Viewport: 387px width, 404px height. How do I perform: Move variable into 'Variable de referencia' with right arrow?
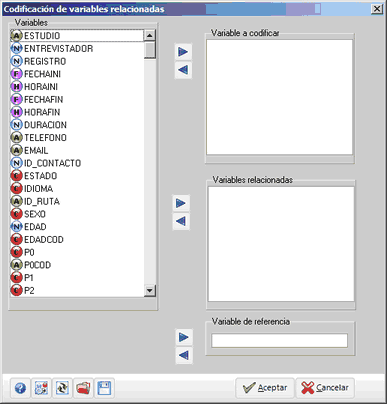click(x=184, y=337)
